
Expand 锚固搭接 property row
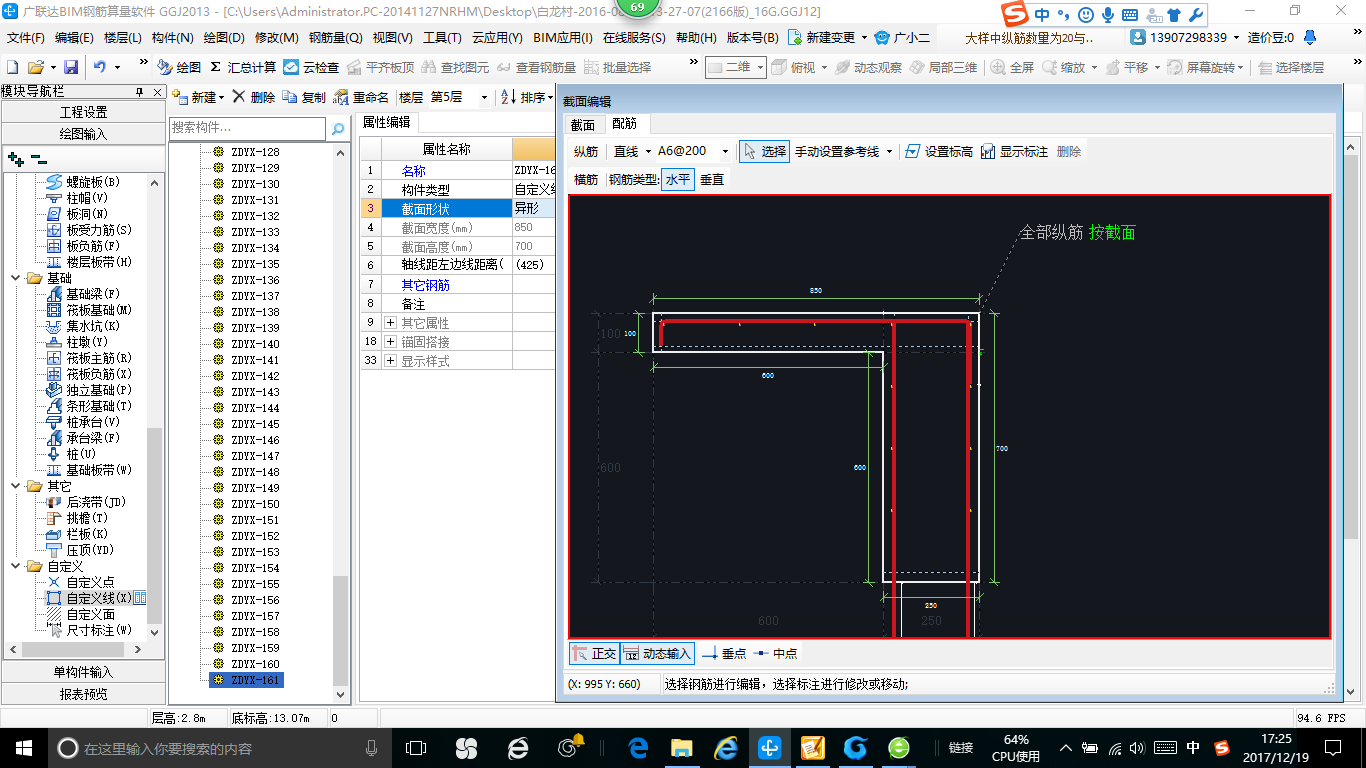pyautogui.click(x=390, y=342)
